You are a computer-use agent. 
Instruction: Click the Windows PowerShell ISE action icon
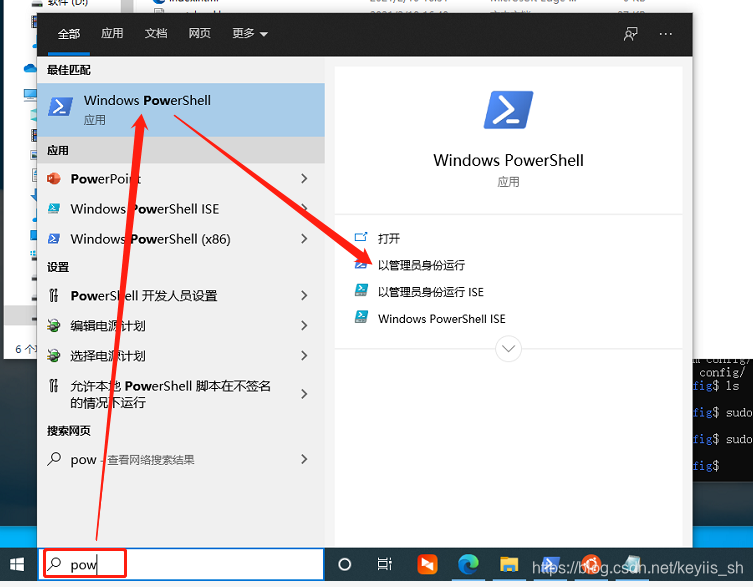361,317
